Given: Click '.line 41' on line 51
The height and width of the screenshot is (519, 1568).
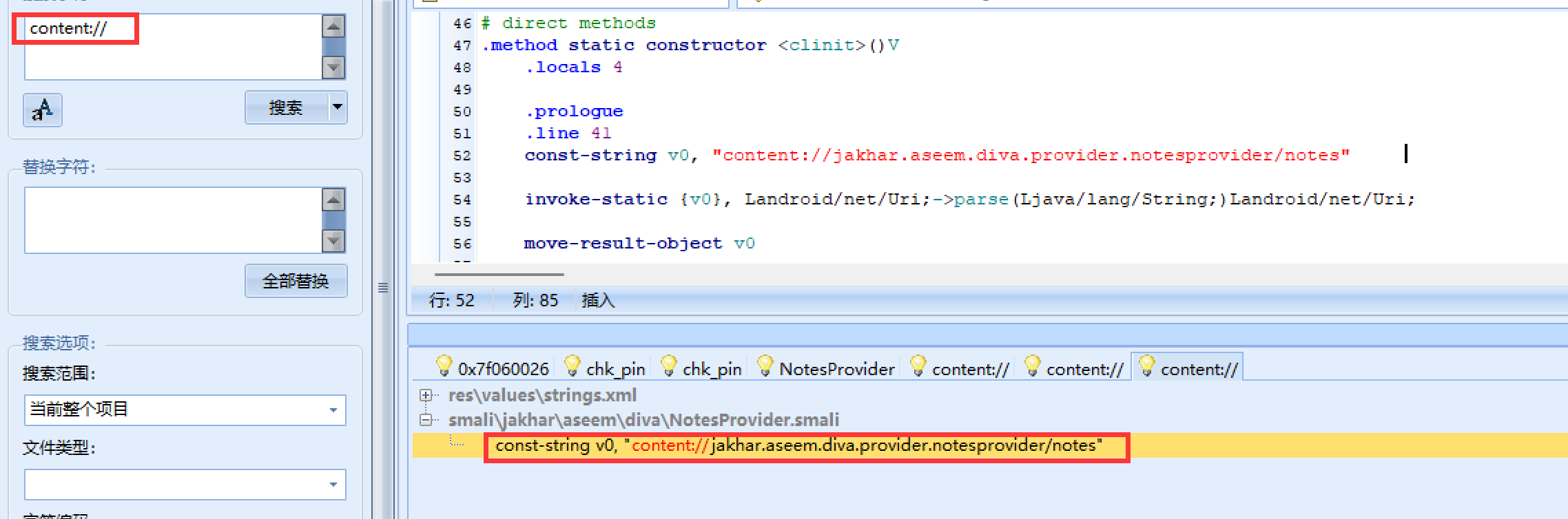Looking at the screenshot, I should pyautogui.click(x=568, y=134).
